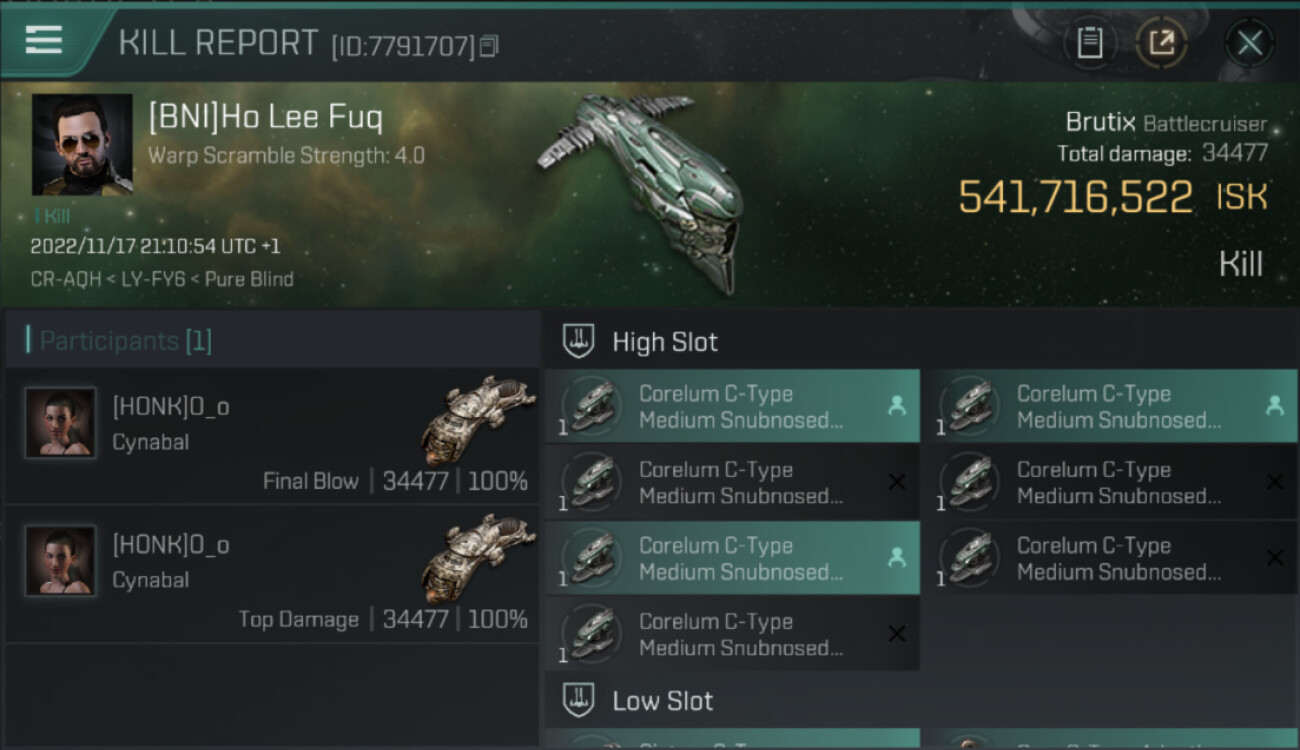Select the Top Damage participant portrait
Screen dimensions: 1300x750
point(60,561)
